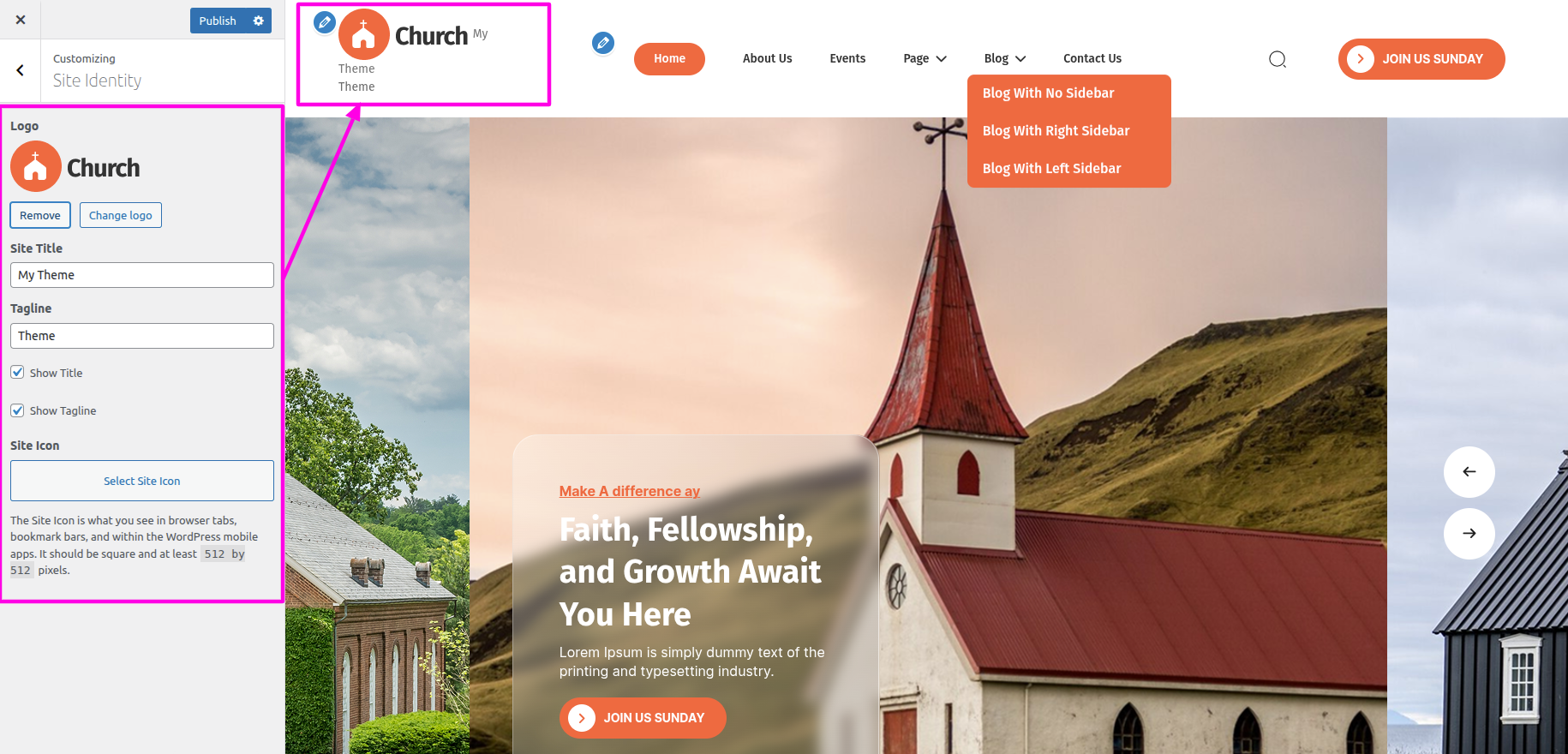The height and width of the screenshot is (754, 1568).
Task: Select Blog With Right Sidebar
Action: [x=1056, y=130]
